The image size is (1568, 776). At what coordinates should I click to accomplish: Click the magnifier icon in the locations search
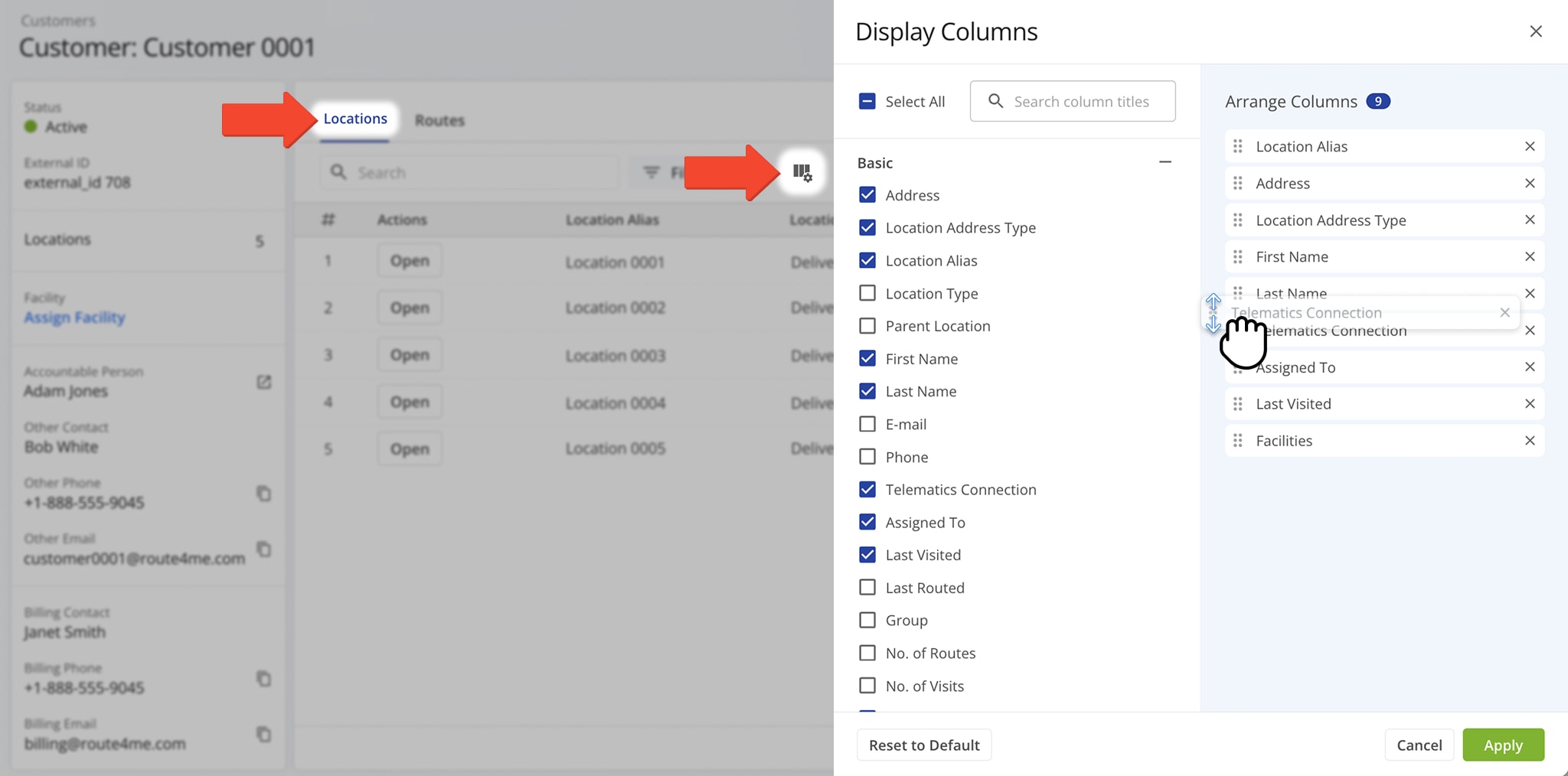338,172
